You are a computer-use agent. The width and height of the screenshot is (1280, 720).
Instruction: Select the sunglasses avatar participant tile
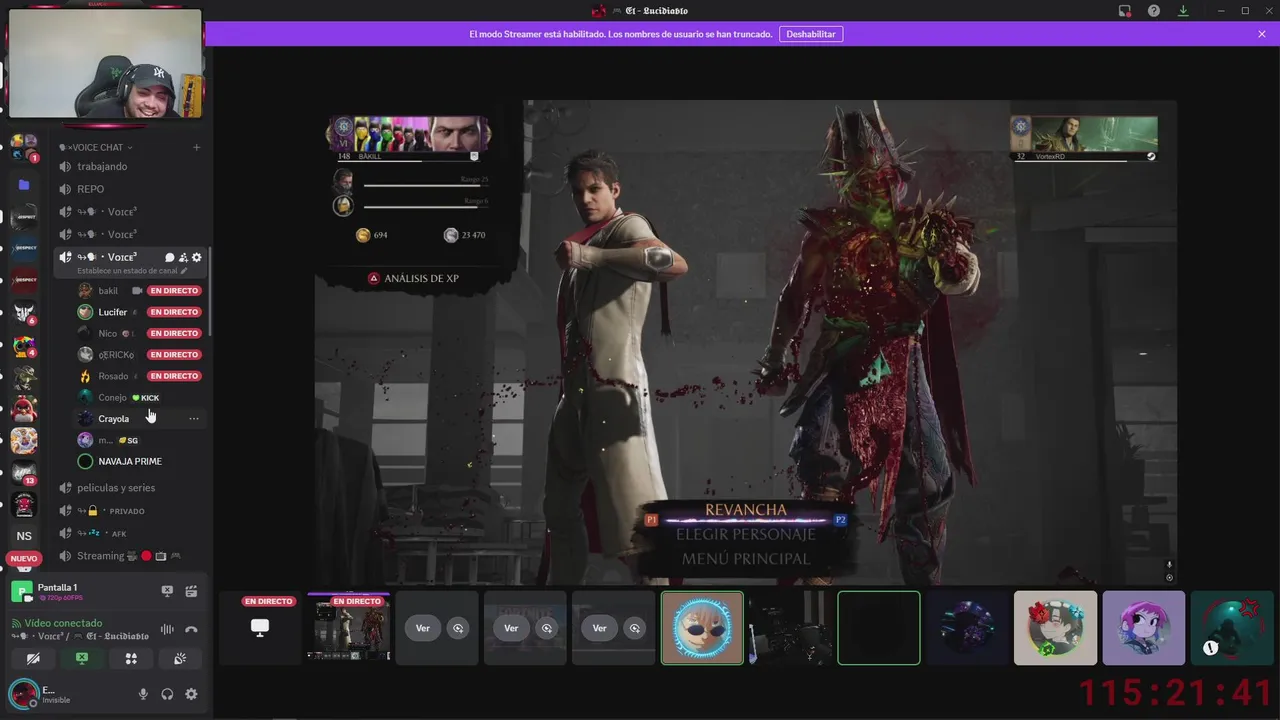(x=702, y=628)
